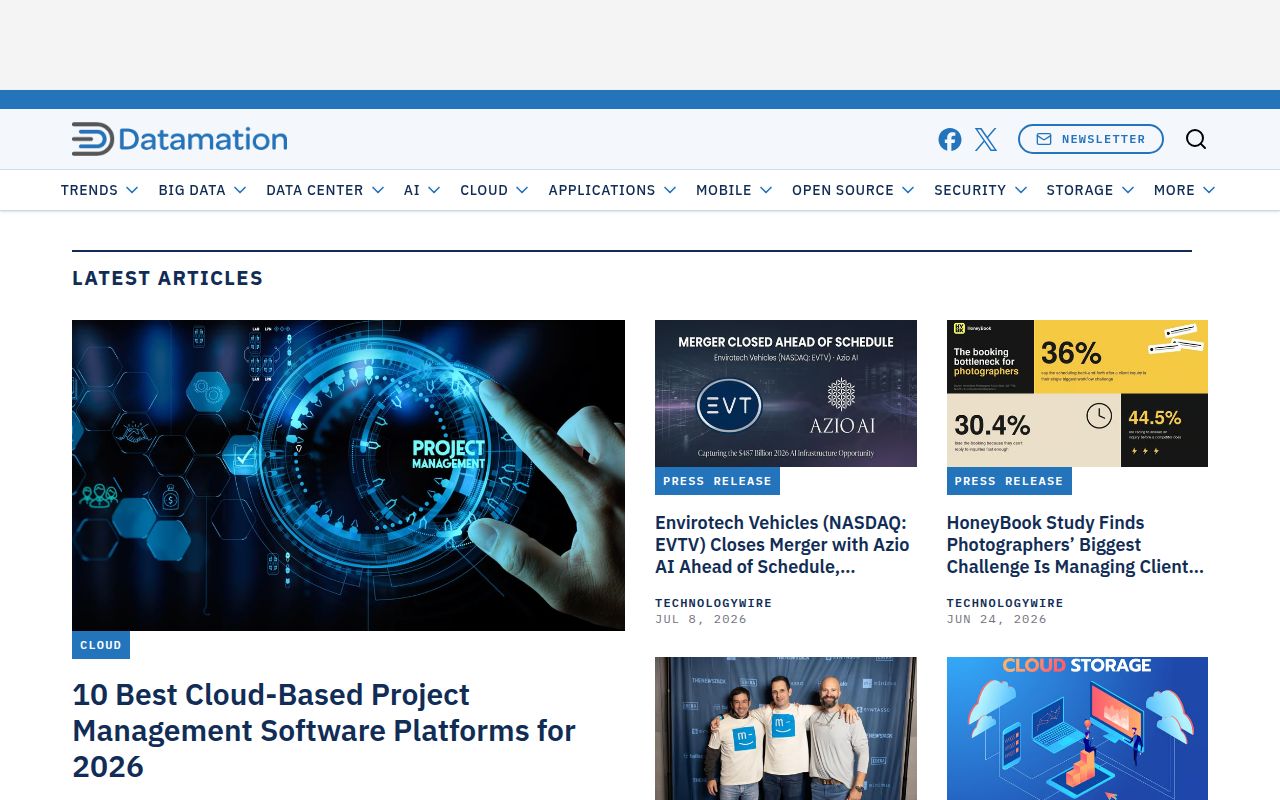Viewport: 1280px width, 800px height.
Task: Open the AI menu item
Action: 412,190
